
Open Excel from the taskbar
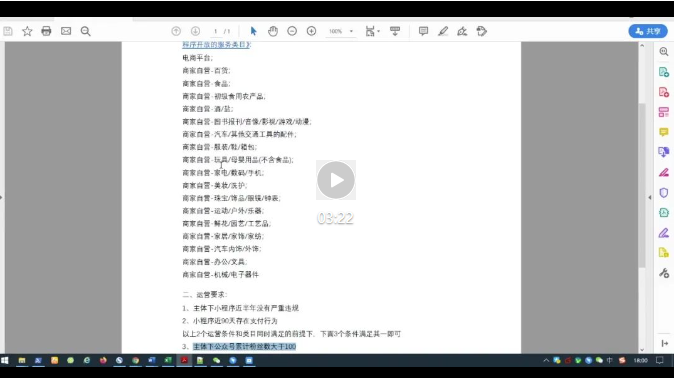click(x=168, y=360)
